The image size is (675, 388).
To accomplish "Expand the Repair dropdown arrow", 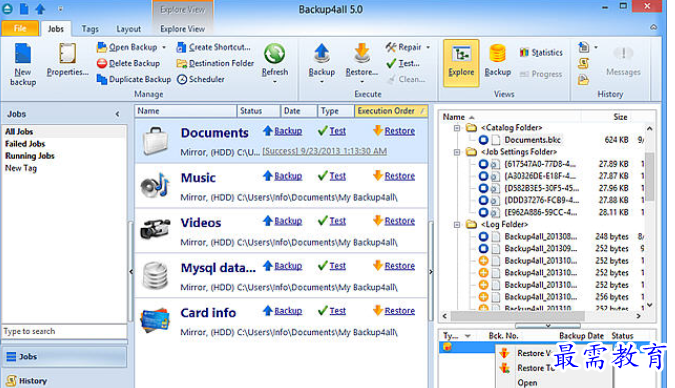I will (428, 47).
